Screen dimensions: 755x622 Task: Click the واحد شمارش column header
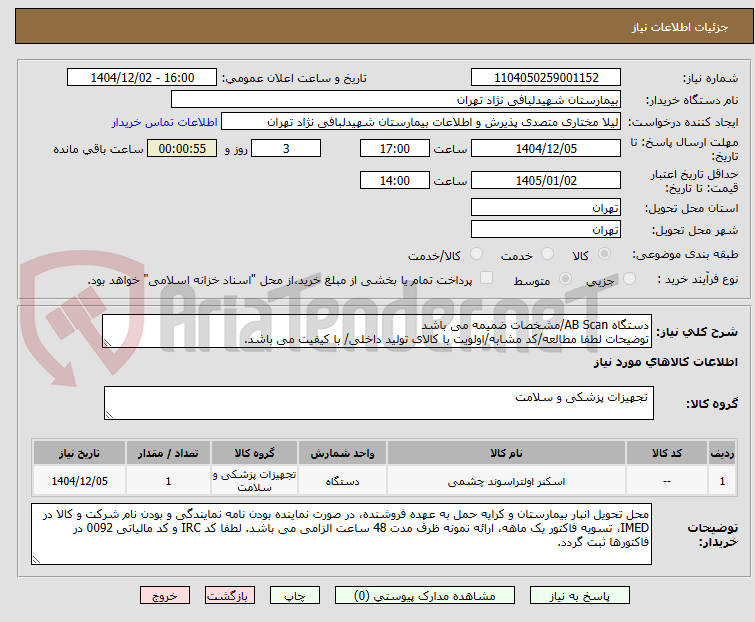342,453
